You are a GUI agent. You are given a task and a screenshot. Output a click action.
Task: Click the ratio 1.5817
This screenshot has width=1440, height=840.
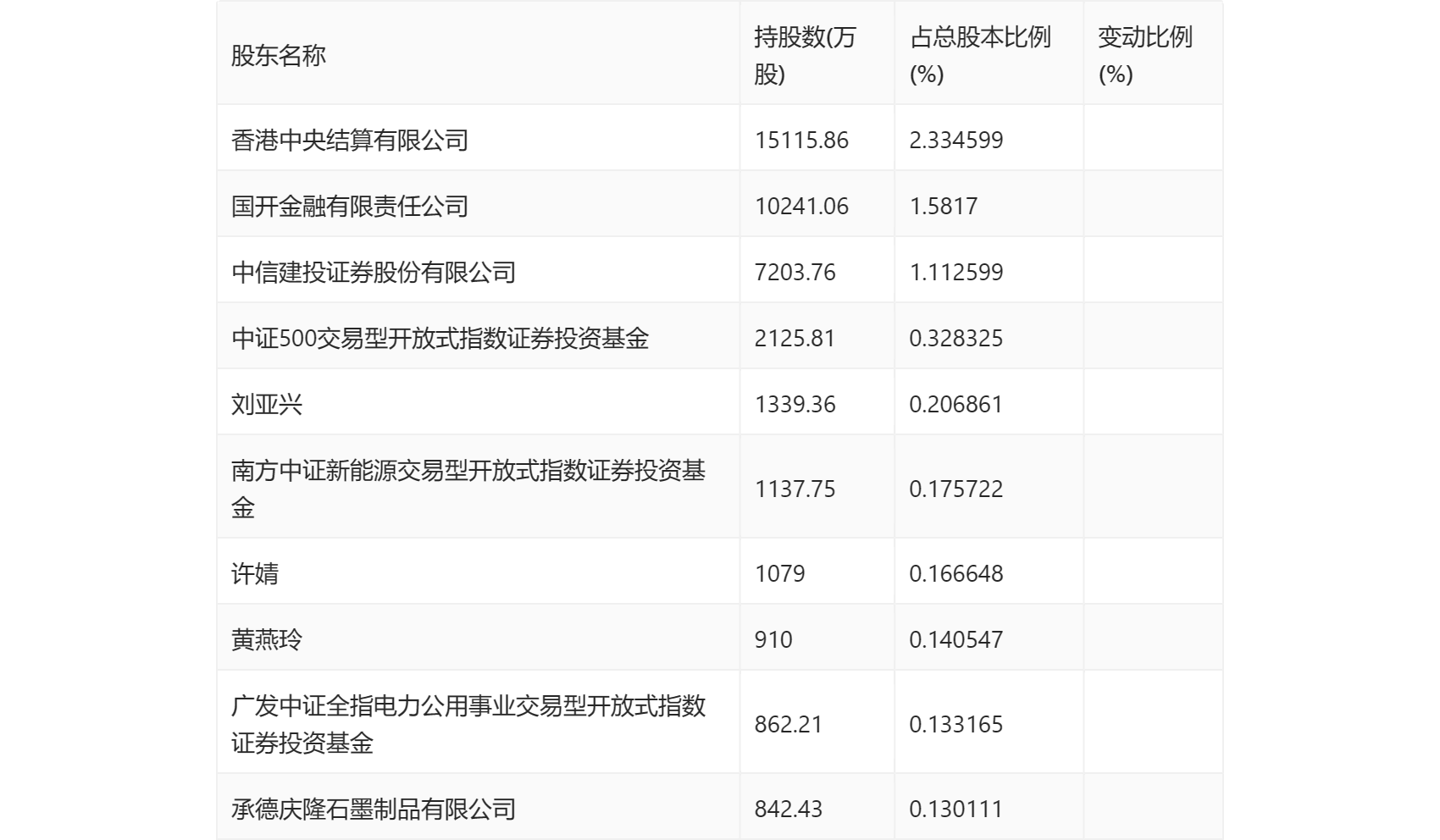click(x=944, y=206)
